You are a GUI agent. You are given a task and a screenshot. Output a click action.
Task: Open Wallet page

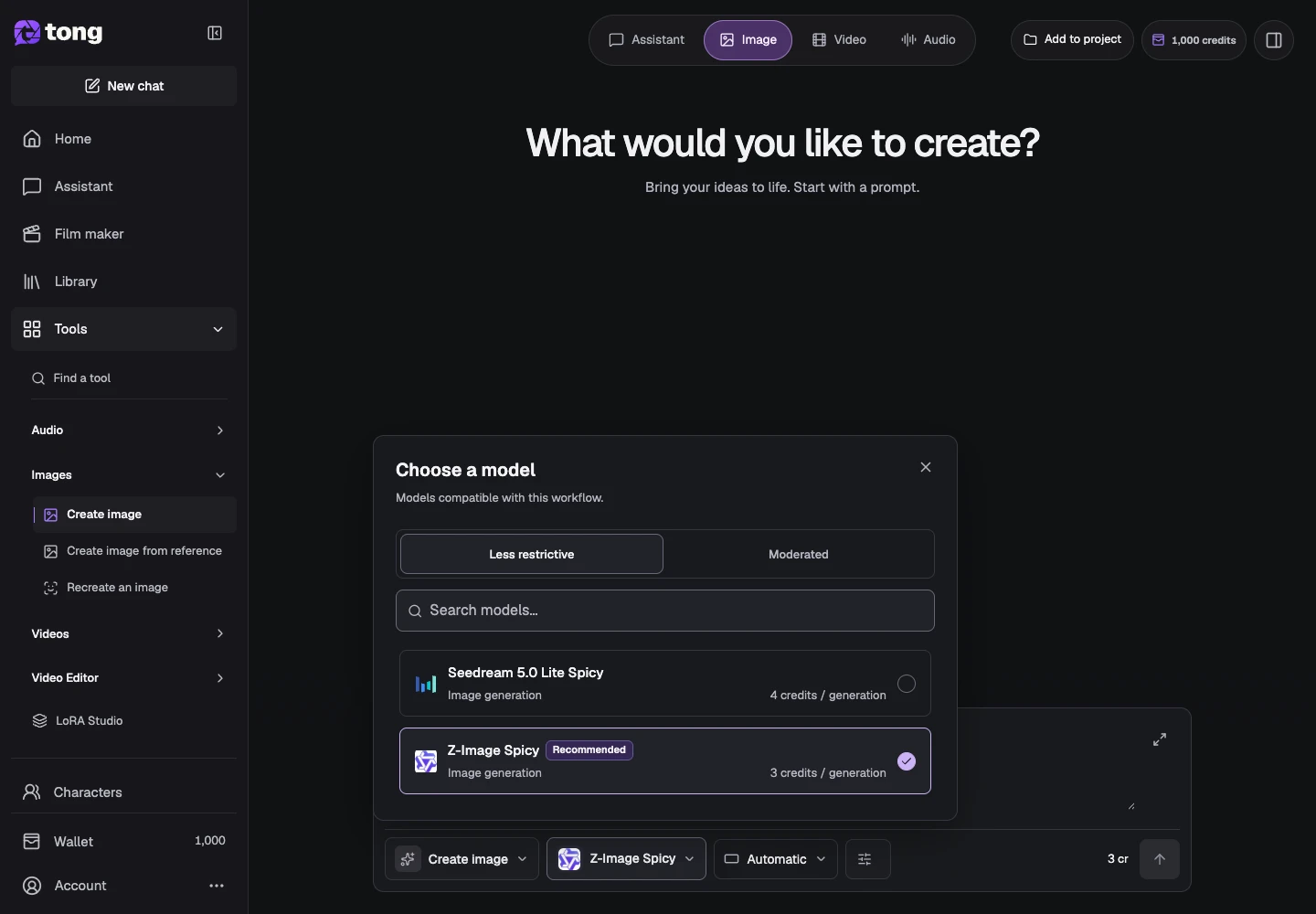point(123,841)
